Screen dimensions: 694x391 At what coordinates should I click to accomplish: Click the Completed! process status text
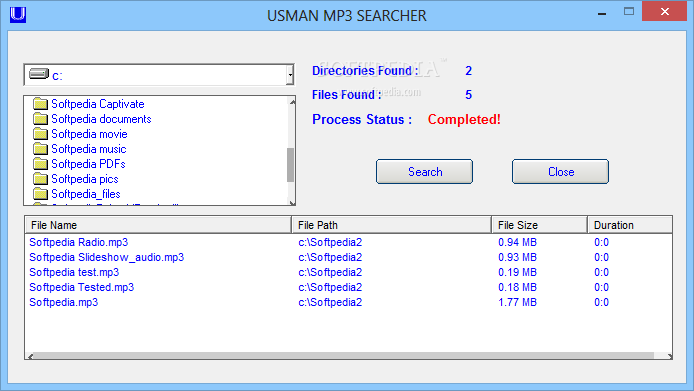pos(464,120)
